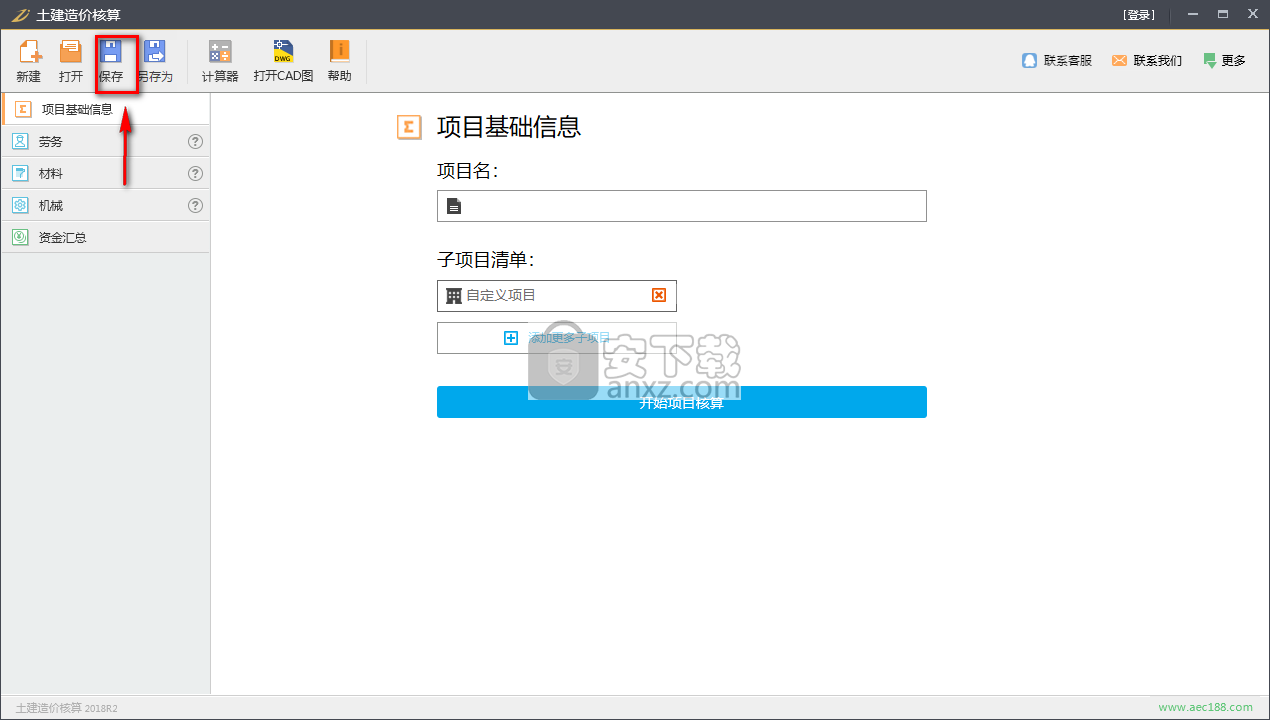Click the [登录] login link
This screenshot has width=1270, height=720.
[1139, 15]
